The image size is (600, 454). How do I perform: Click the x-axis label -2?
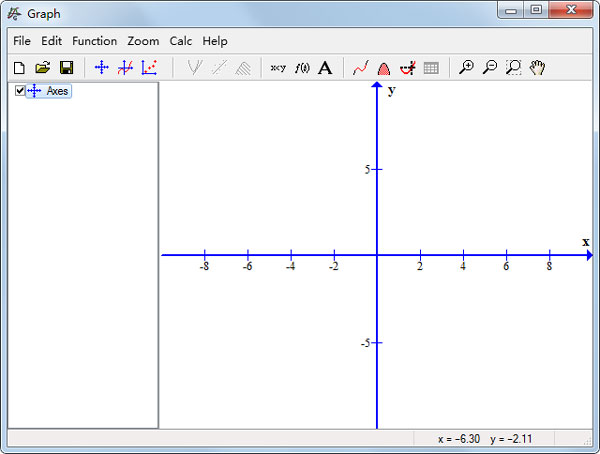click(334, 266)
